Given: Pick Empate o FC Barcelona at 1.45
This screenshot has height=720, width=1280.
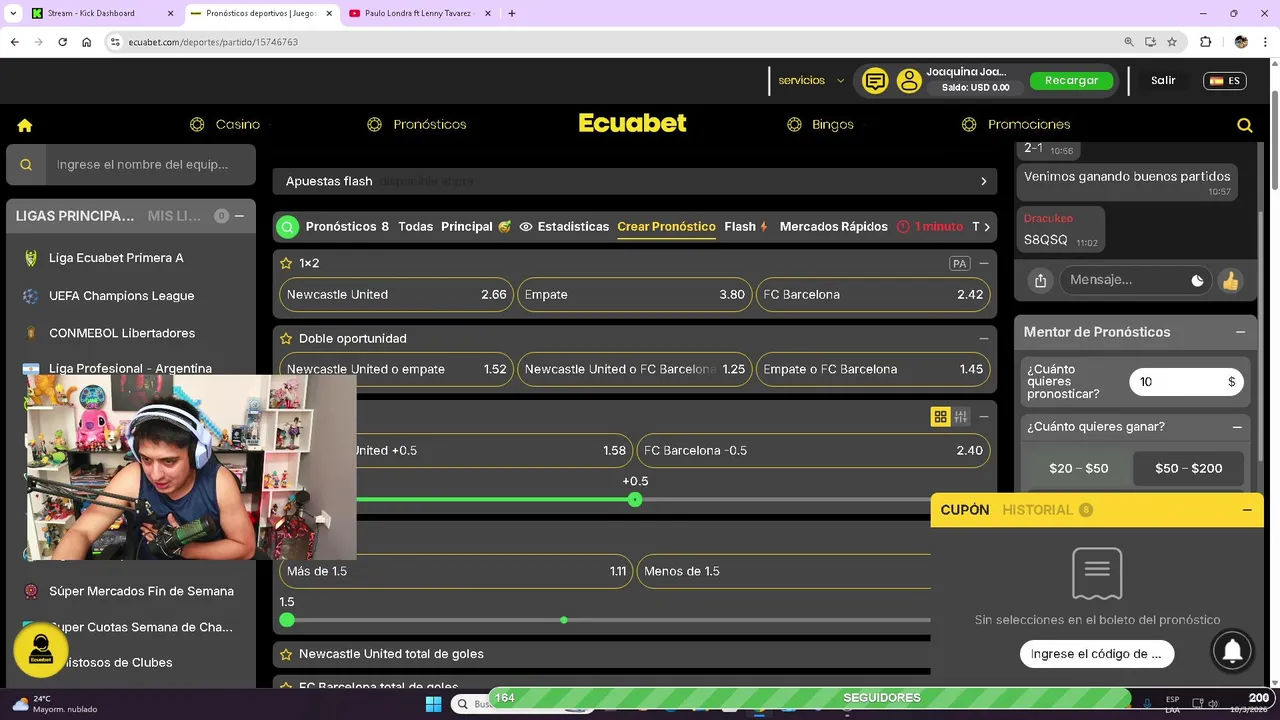Looking at the screenshot, I should 873,369.
